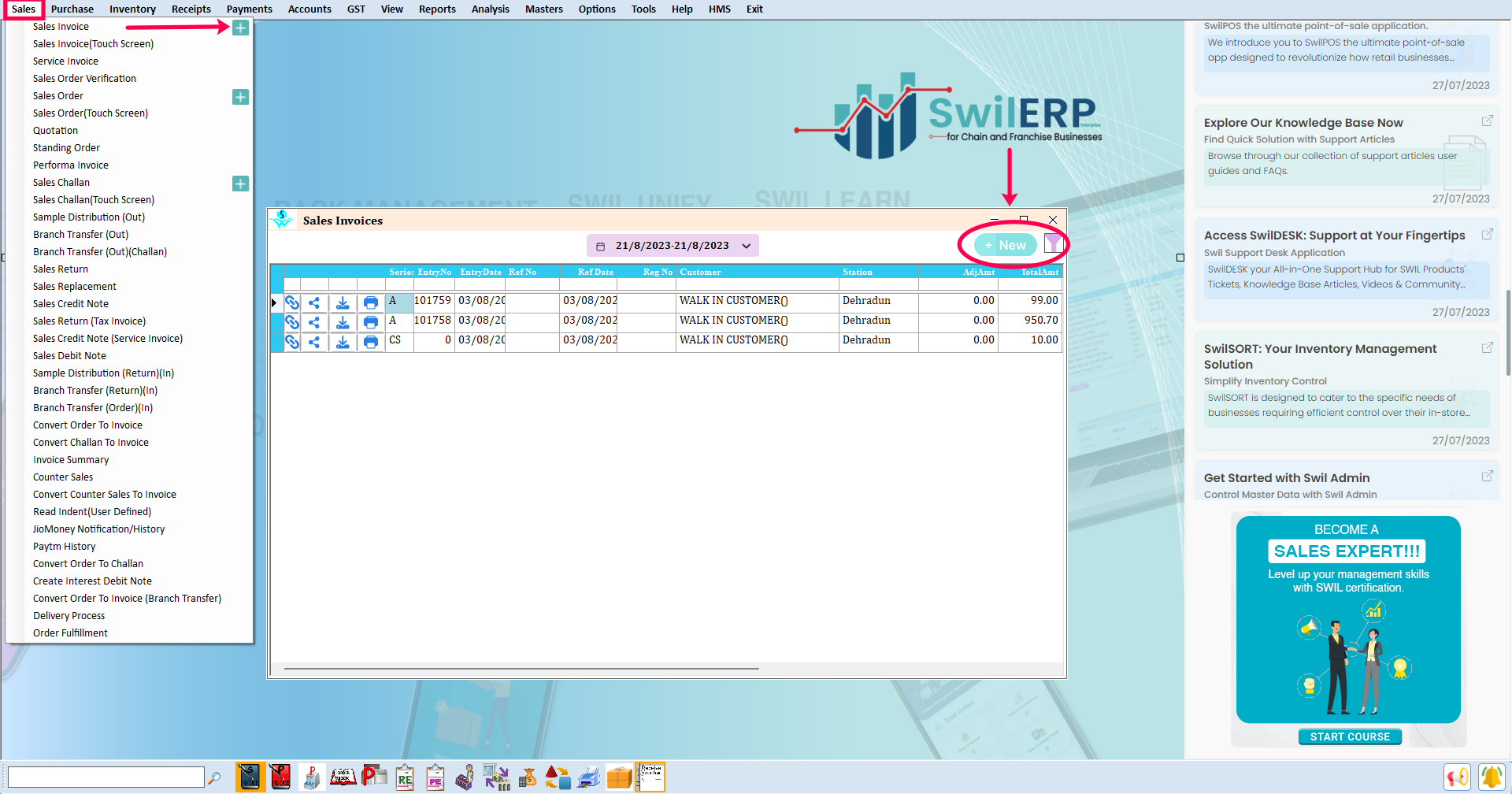Select Quotation from the Sales menu
The image size is (1512, 794).
pos(55,131)
